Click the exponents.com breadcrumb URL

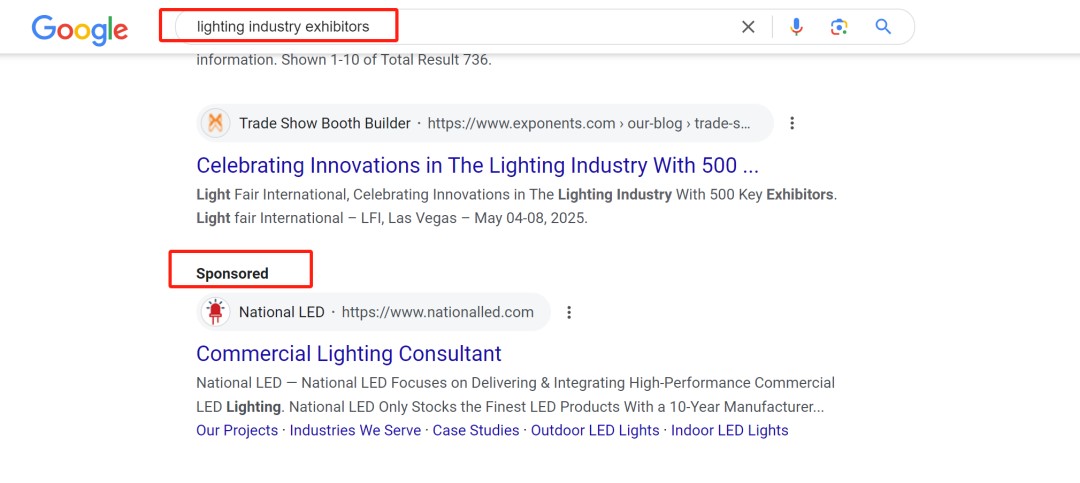[588, 123]
